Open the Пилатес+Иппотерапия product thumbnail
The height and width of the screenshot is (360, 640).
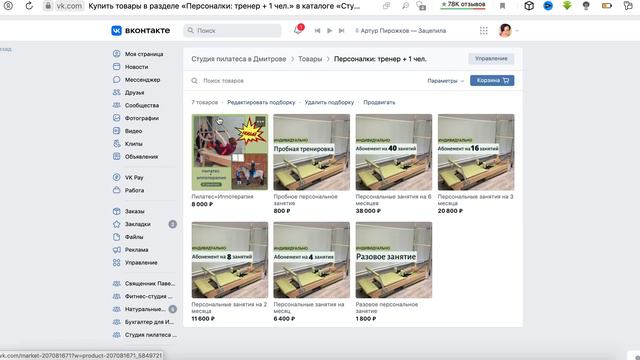tap(230, 152)
